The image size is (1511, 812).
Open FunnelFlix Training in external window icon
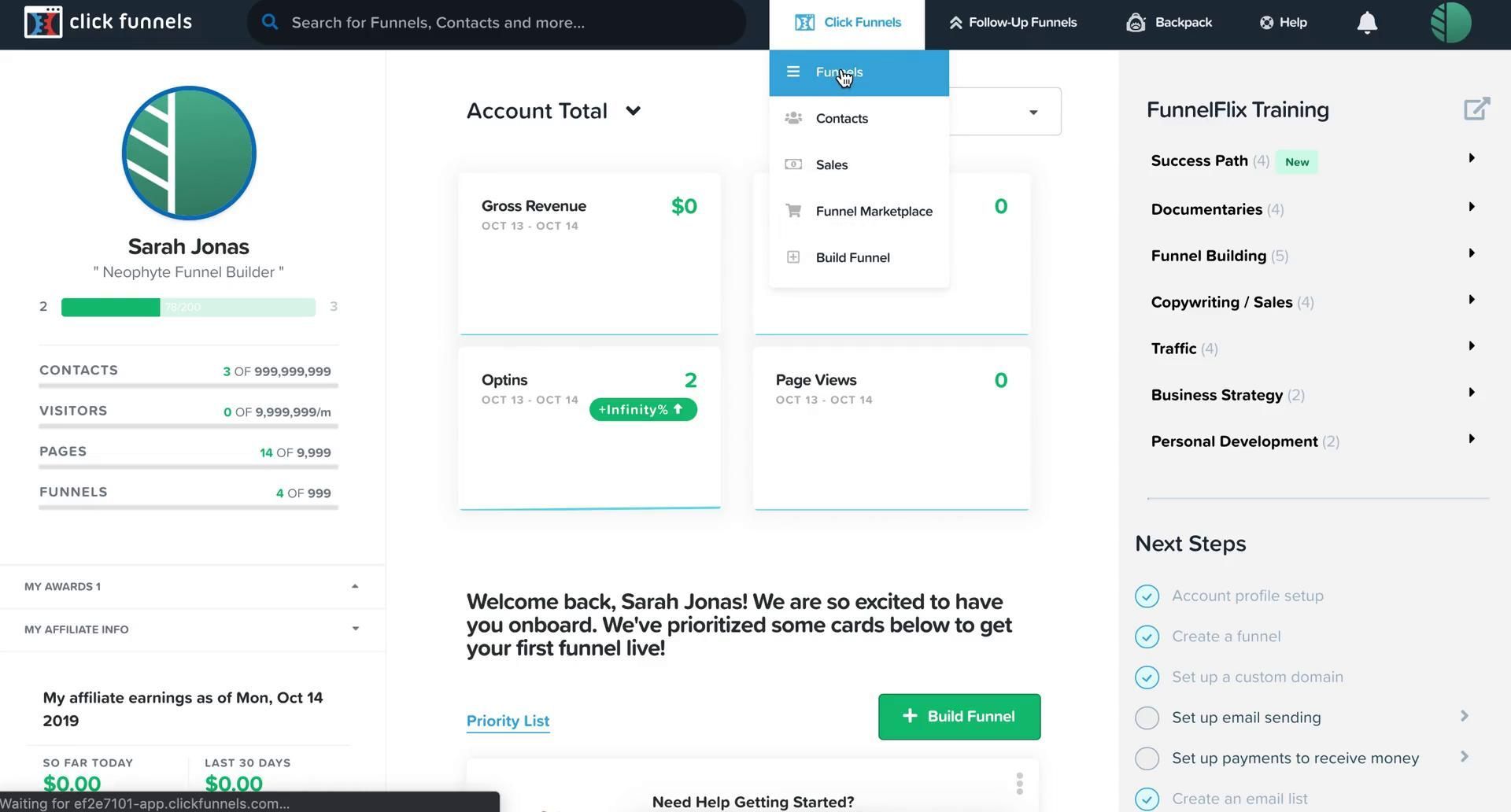click(1476, 109)
